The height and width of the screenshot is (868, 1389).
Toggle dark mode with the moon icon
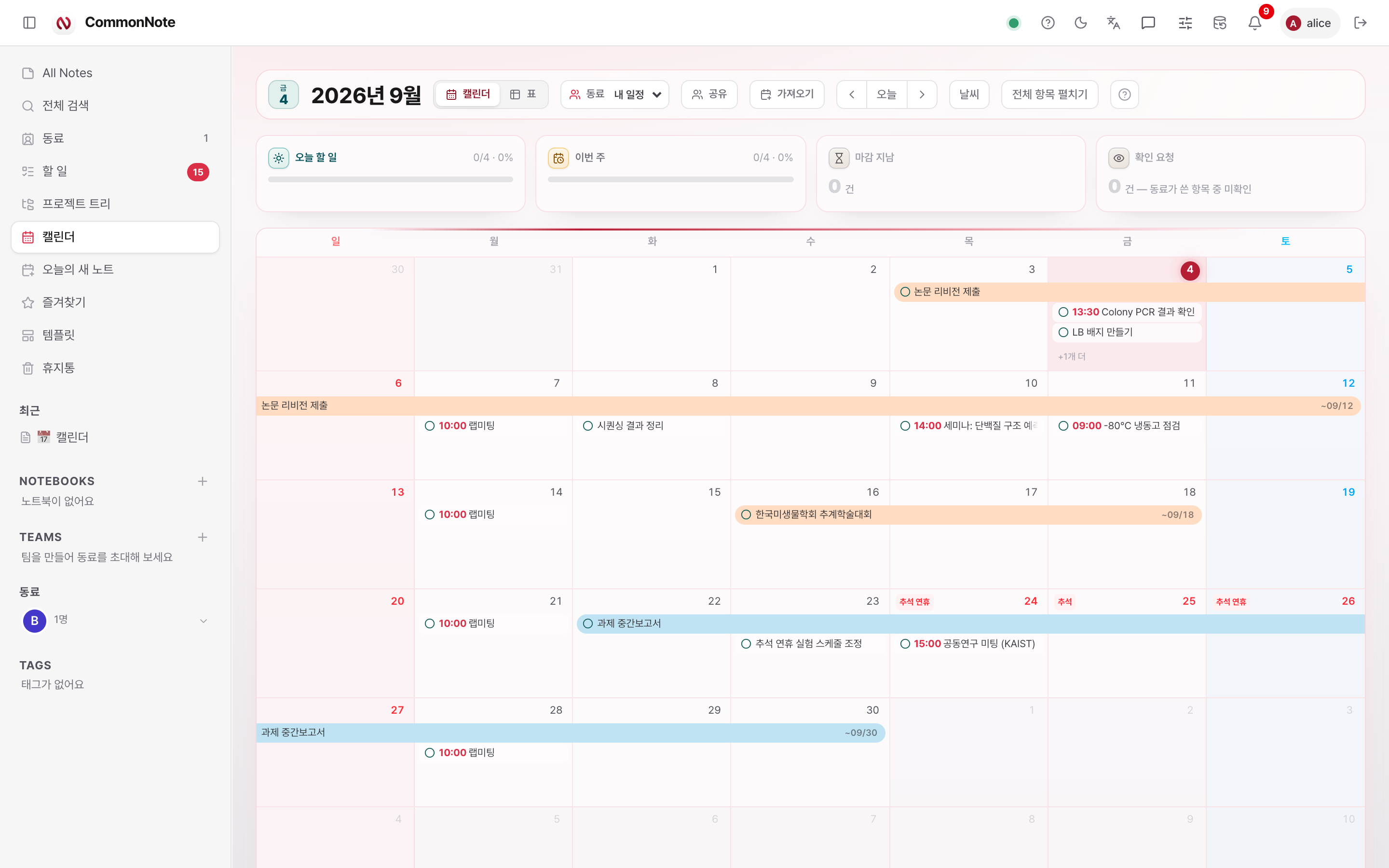coord(1081,23)
